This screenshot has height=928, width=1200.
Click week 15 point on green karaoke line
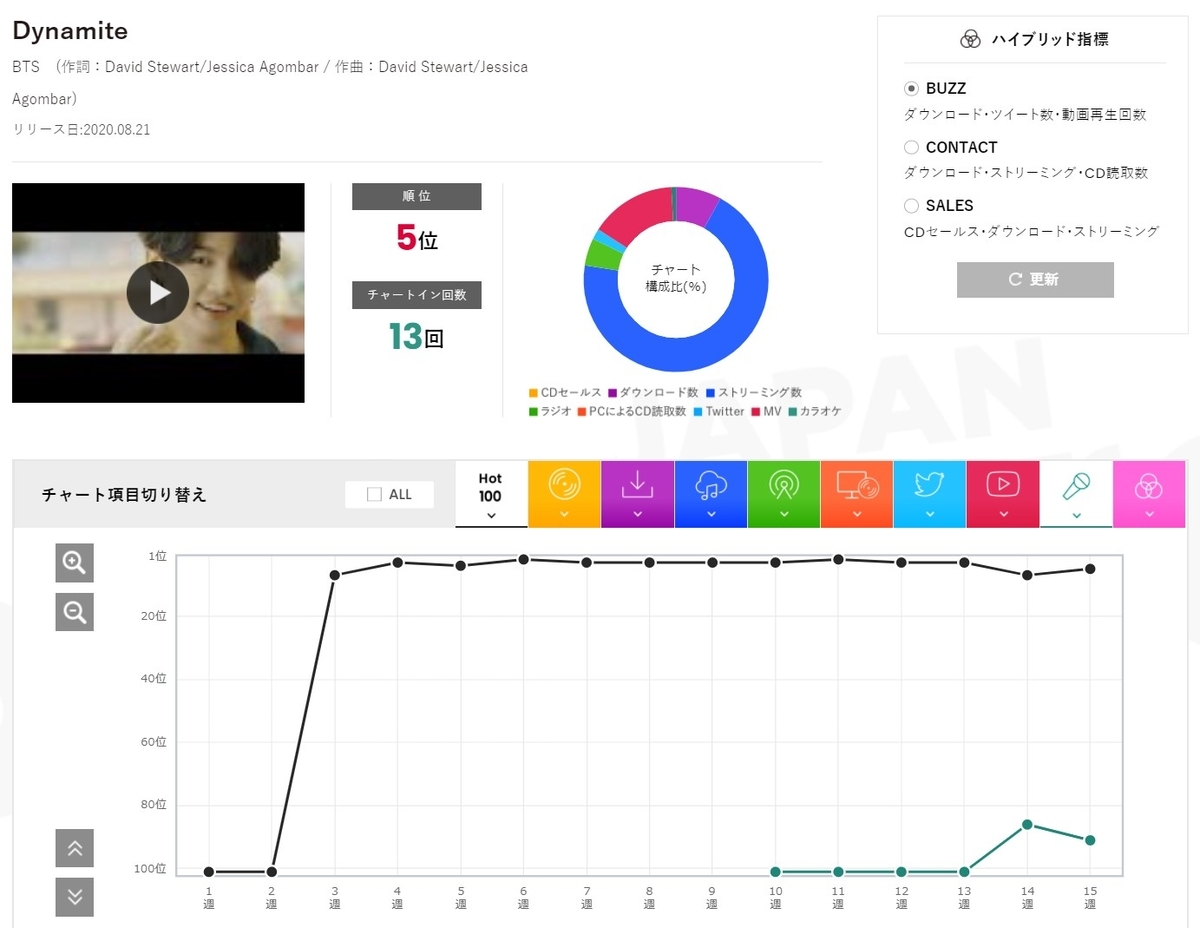1090,840
